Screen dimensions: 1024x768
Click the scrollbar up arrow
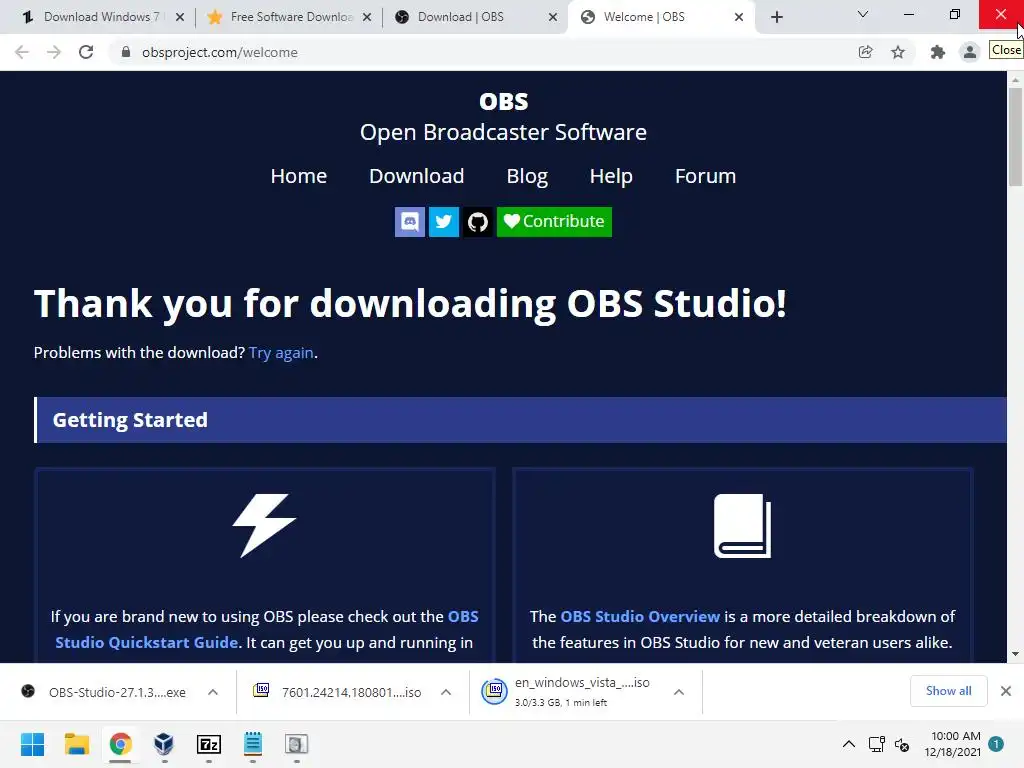click(1015, 80)
